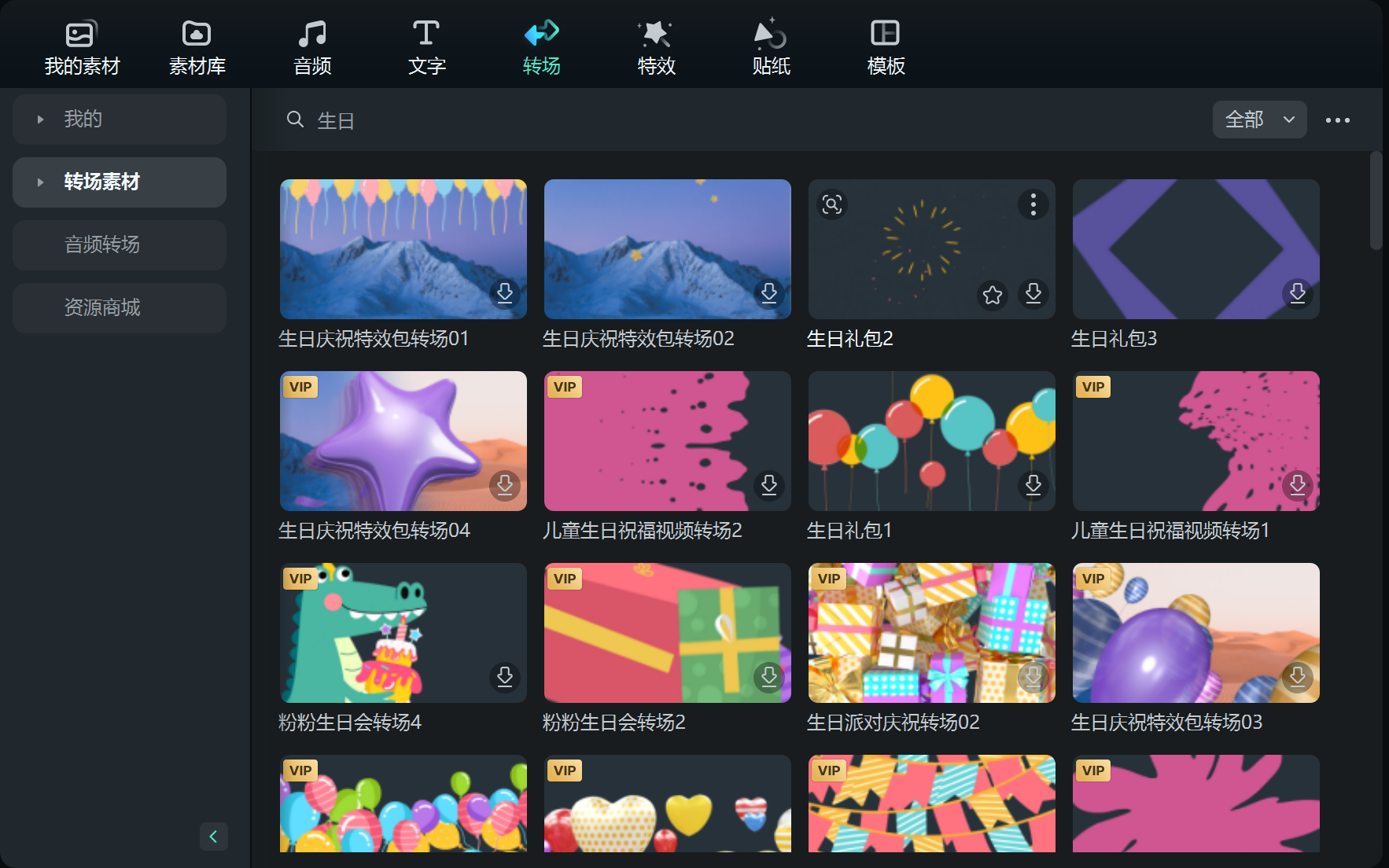This screenshot has width=1389, height=868.
Task: Switch to the 模板 templates tab
Action: point(886,48)
